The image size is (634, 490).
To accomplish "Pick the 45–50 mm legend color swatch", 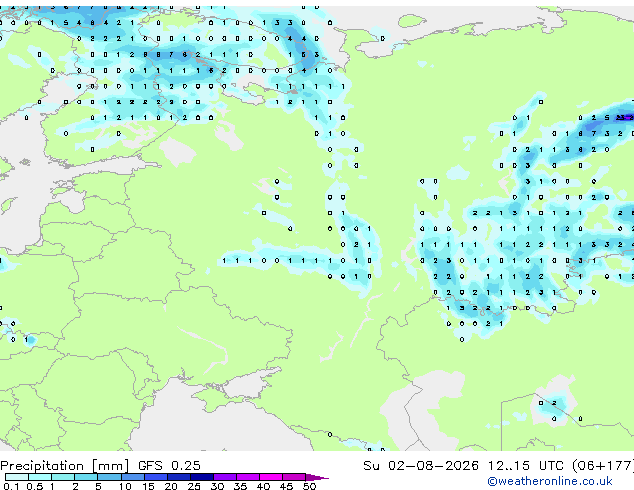I will [x=294, y=477].
